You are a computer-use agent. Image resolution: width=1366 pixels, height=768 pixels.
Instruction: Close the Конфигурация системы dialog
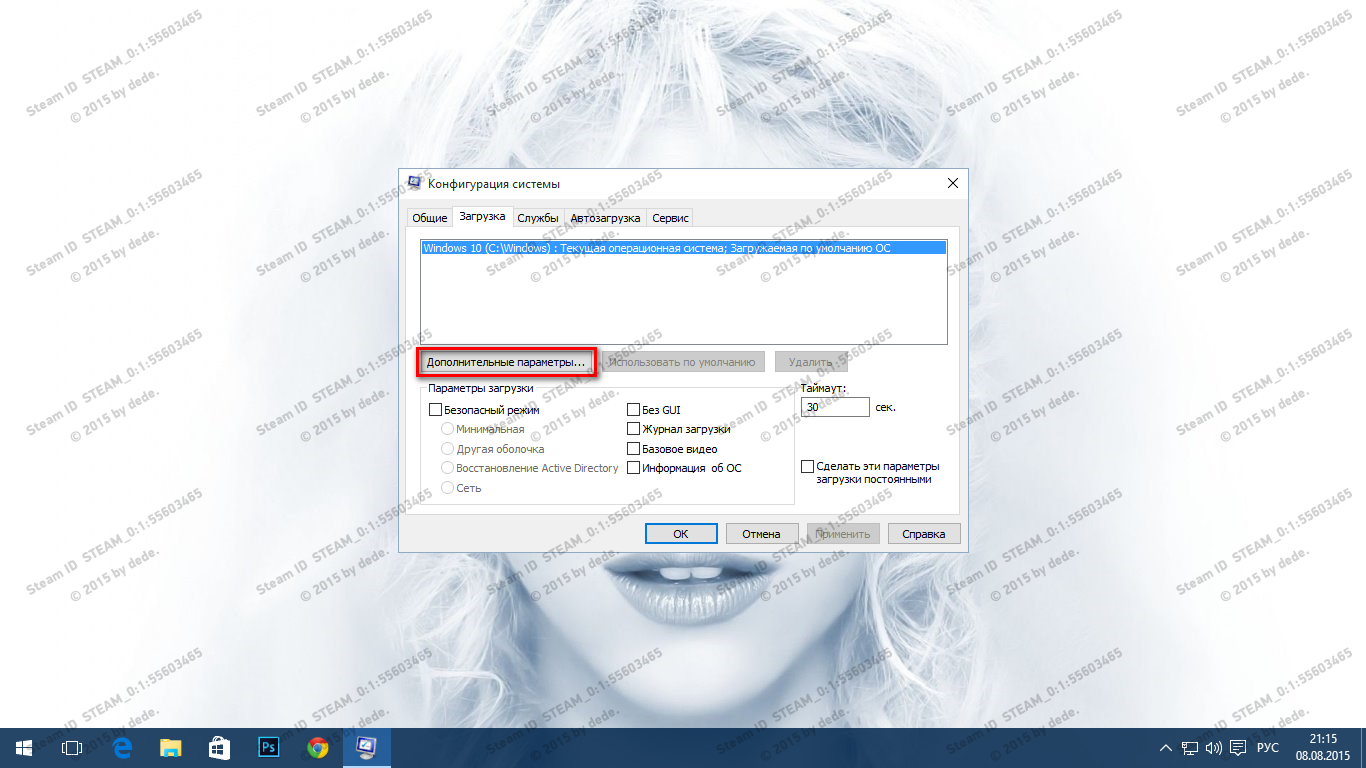(953, 183)
